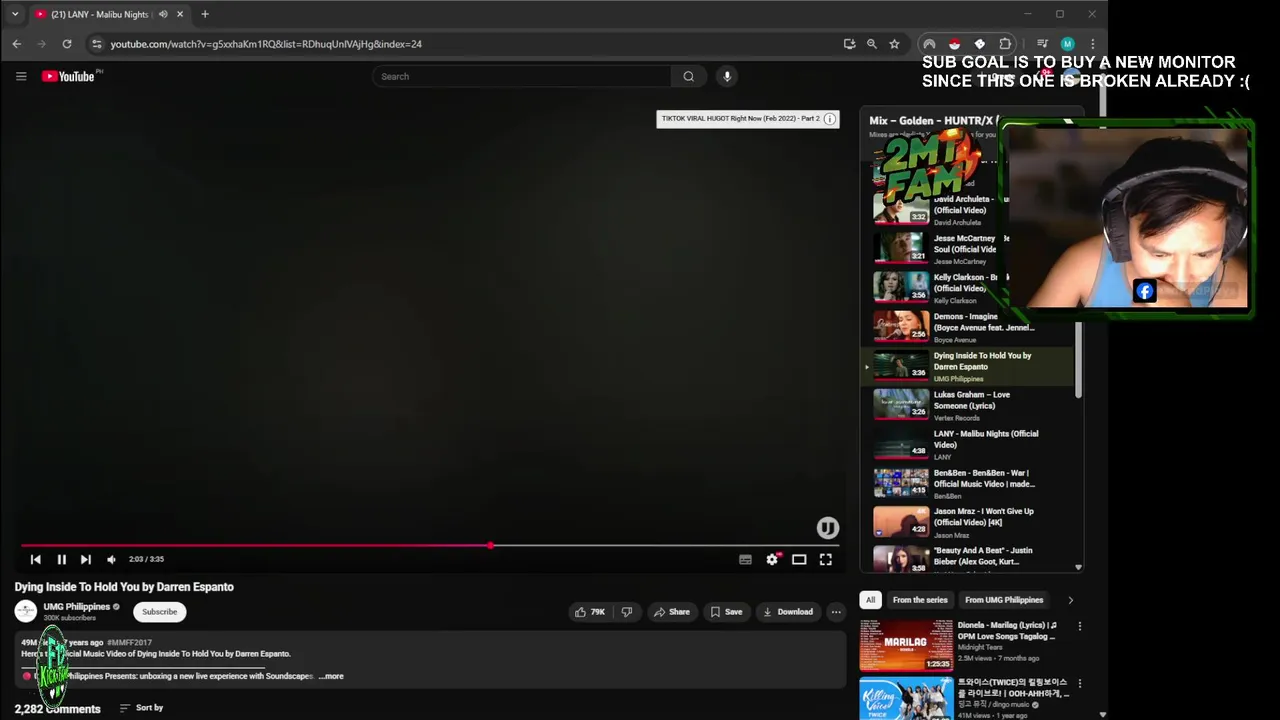Mute the tab via its speaker icon
Screen dimensions: 1280x720
pos(163,14)
